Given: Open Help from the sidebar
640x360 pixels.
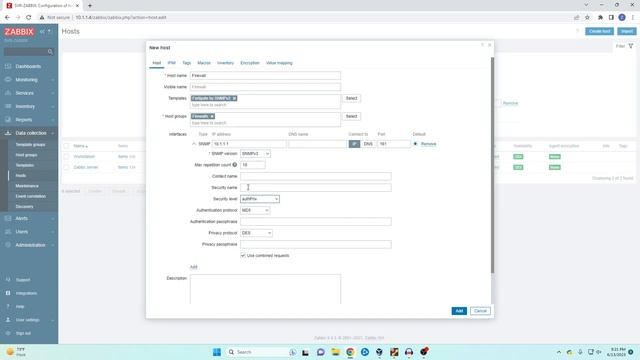Looking at the screenshot, I should pyautogui.click(x=20, y=307).
